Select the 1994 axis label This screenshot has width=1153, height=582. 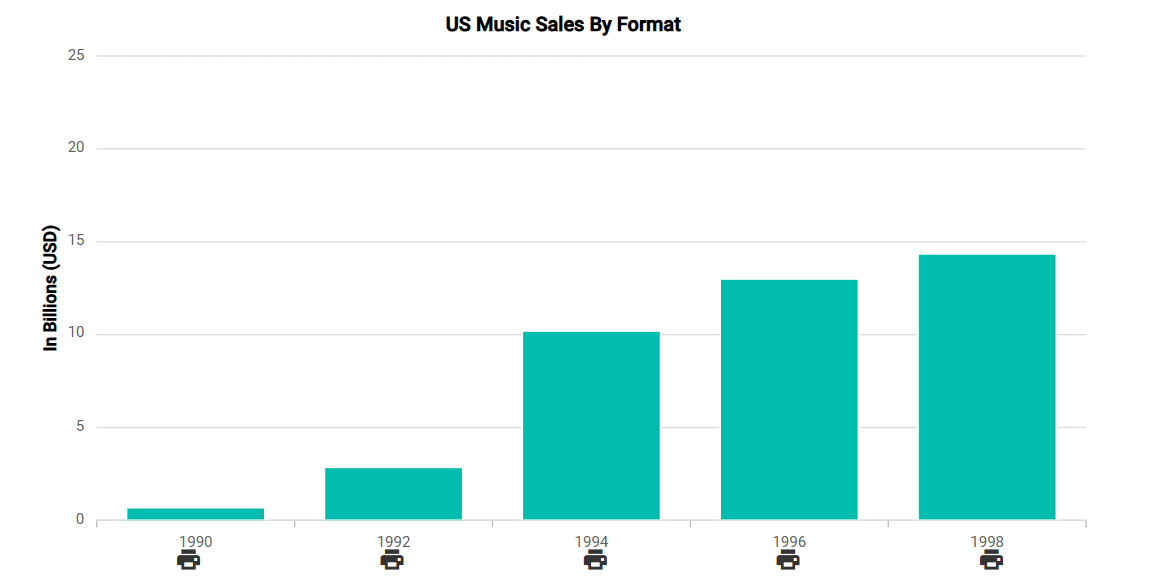591,541
